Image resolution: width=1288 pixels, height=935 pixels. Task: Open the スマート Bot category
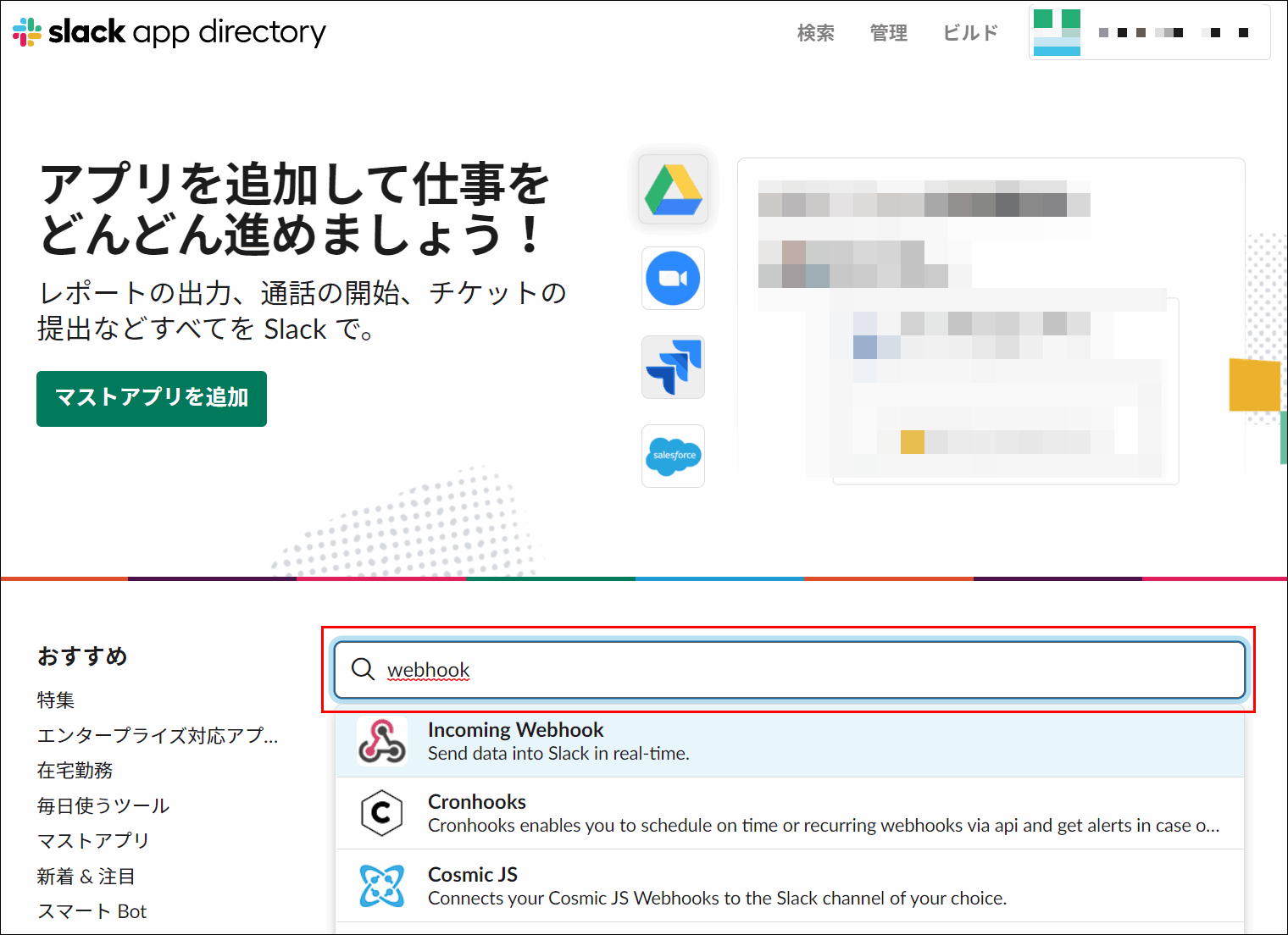(x=92, y=911)
